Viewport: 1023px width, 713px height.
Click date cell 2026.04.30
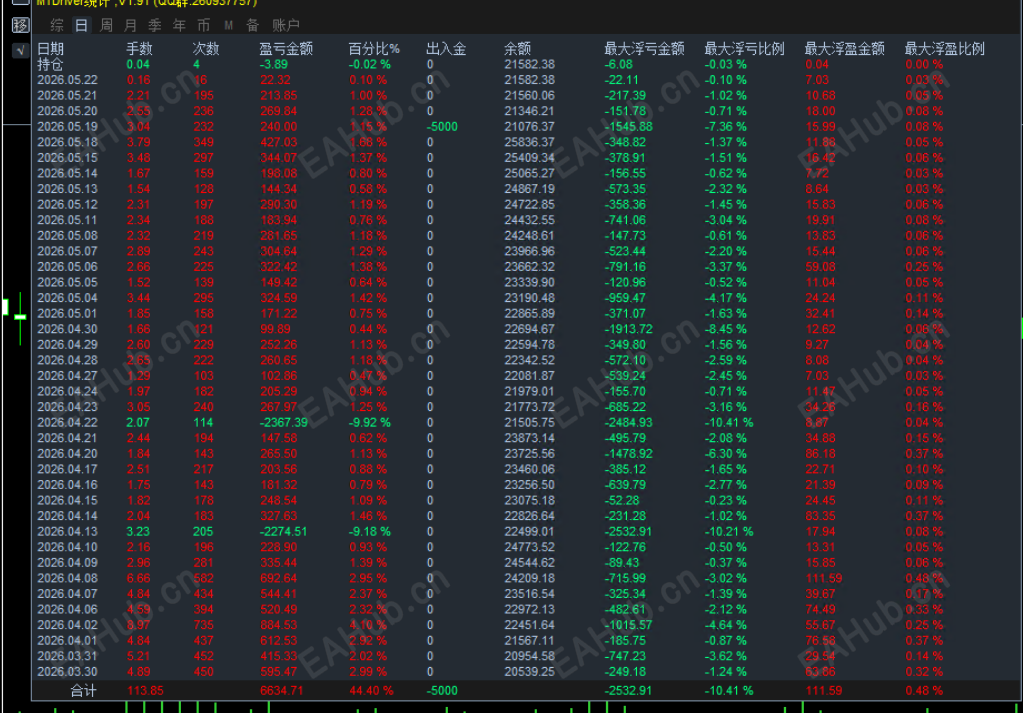coord(67,329)
